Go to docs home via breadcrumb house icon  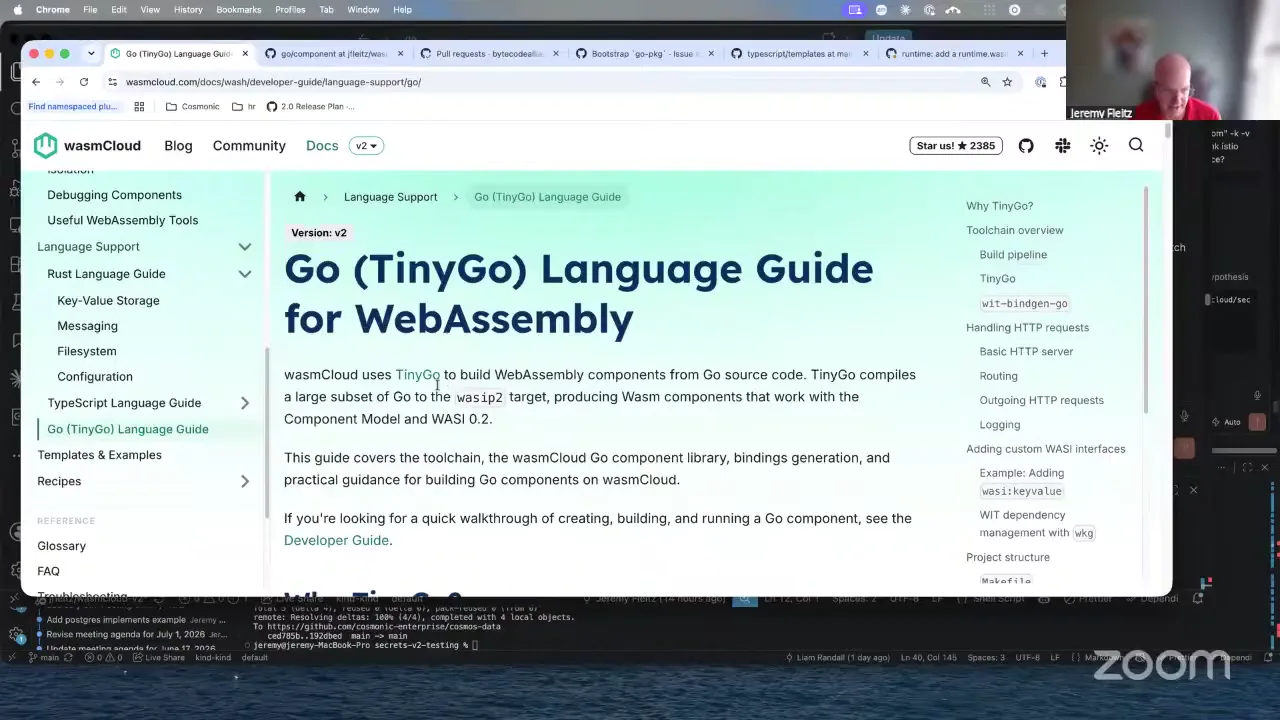[300, 197]
